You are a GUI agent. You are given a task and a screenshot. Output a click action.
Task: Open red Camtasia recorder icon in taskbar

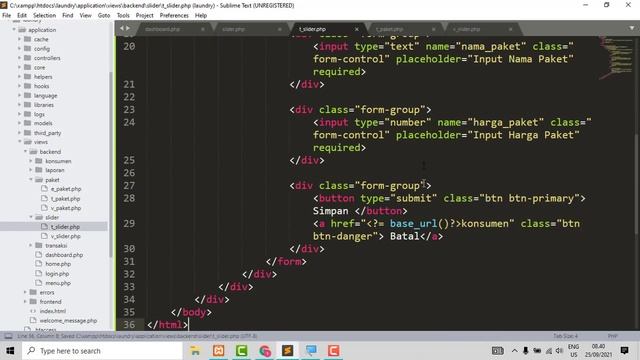334,351
